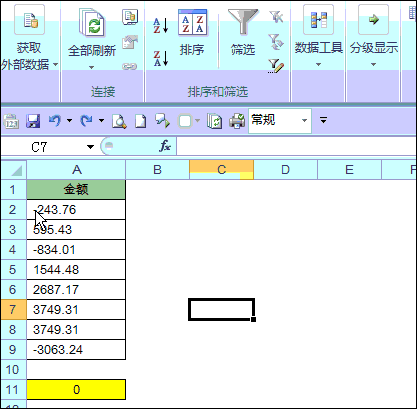Open Print Preview with the magnifier icon

(119, 121)
